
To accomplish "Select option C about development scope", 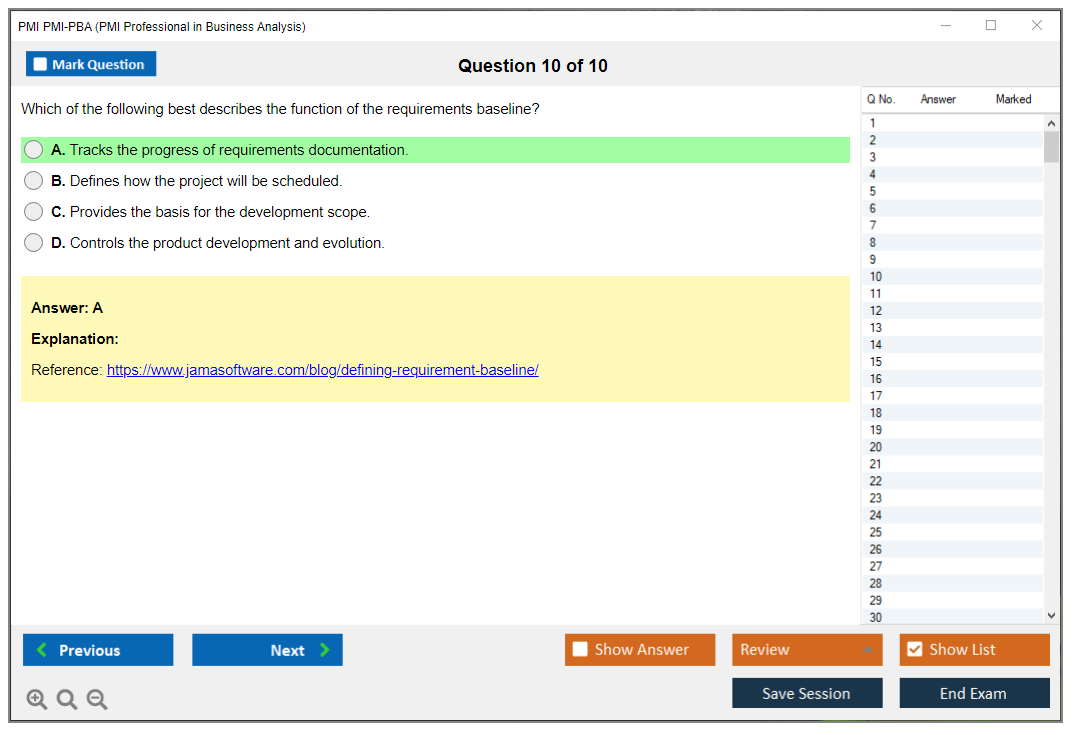I will 34,212.
